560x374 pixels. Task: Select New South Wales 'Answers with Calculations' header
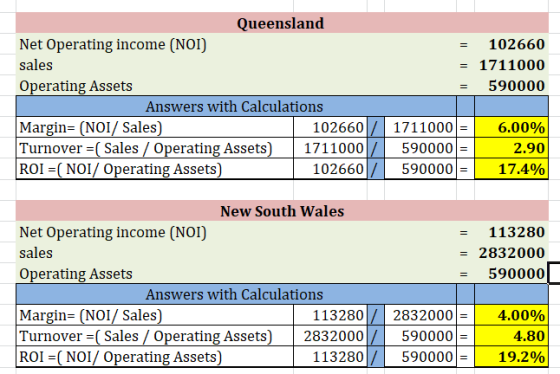[236, 294]
